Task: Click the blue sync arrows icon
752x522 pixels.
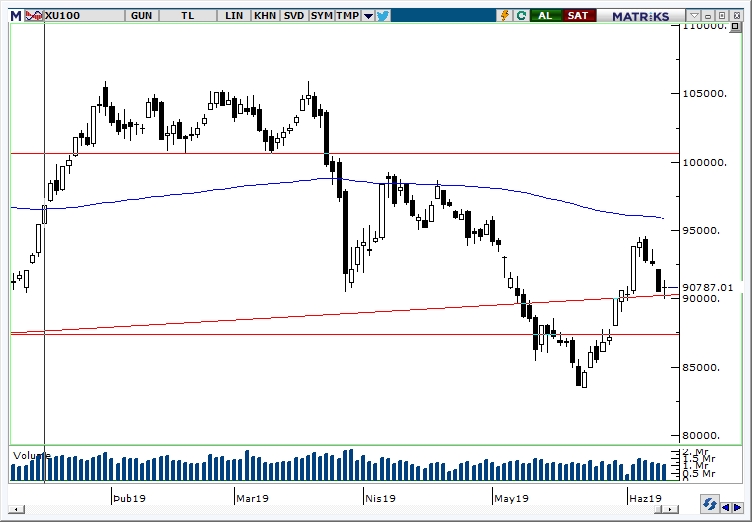Action: click(709, 505)
